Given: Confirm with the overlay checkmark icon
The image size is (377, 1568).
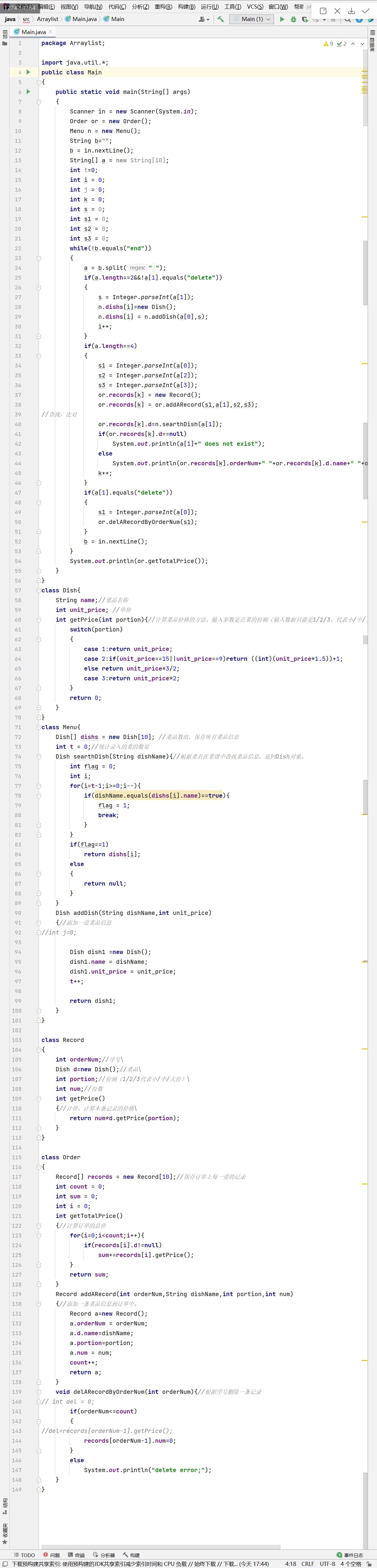Looking at the screenshot, I should pyautogui.click(x=365, y=10).
